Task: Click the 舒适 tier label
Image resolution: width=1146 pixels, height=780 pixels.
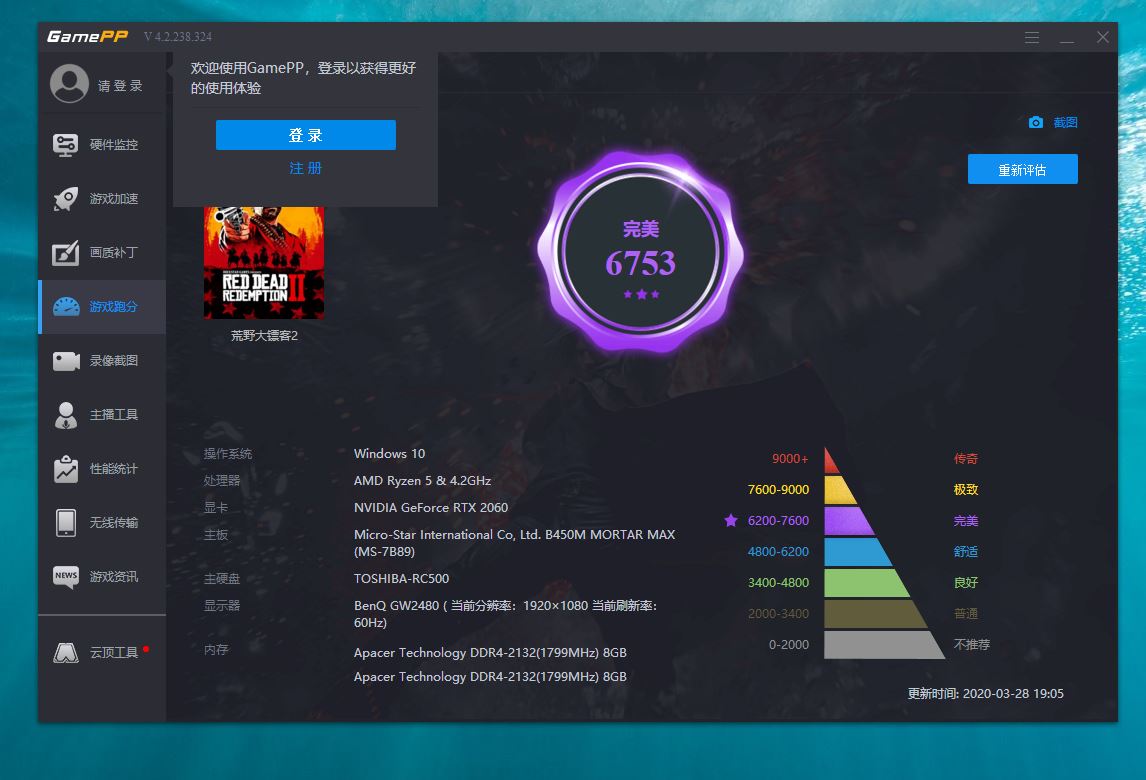Action: point(965,552)
